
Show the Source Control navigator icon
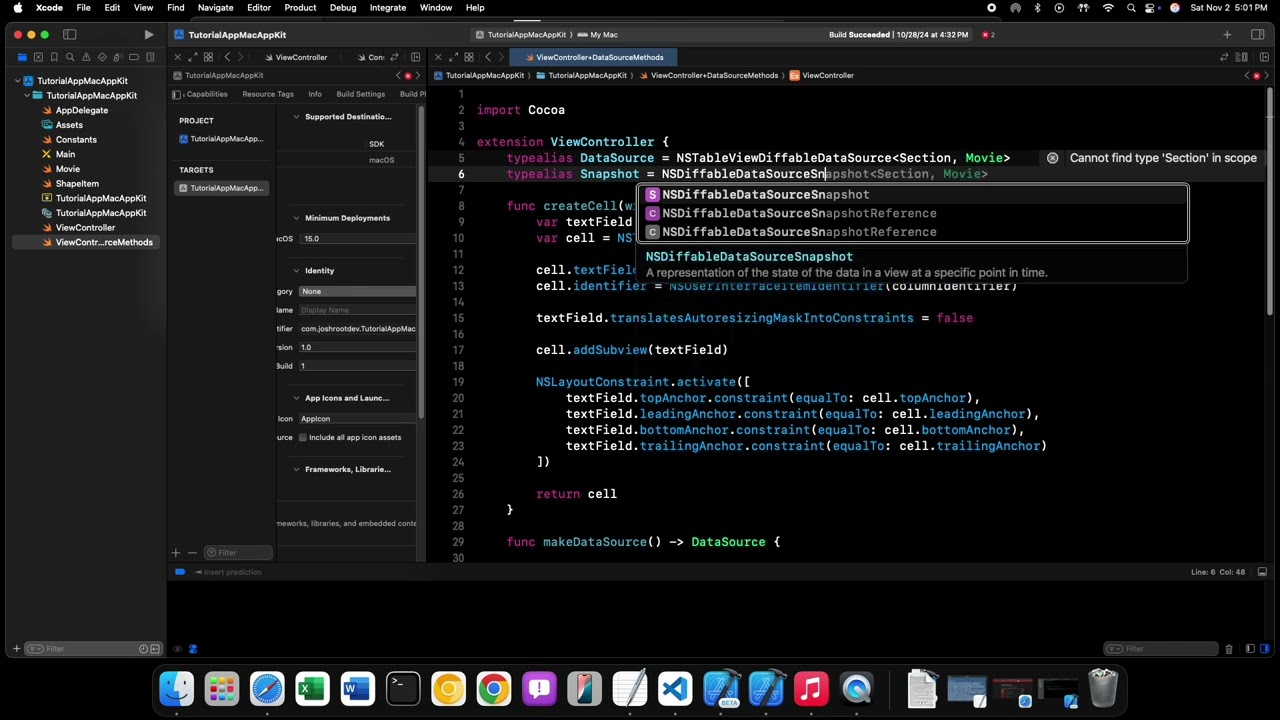[x=38, y=57]
